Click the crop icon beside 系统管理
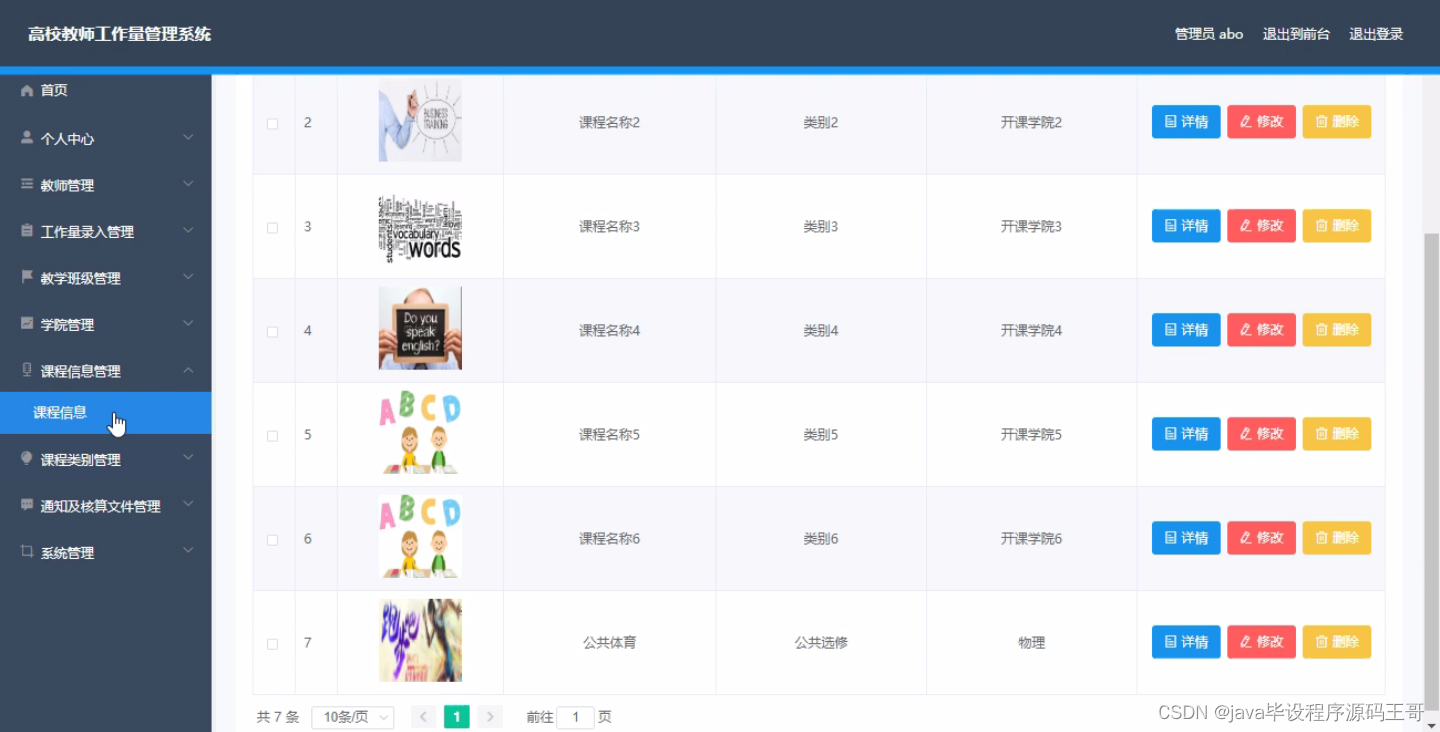The image size is (1440, 732). (x=27, y=551)
